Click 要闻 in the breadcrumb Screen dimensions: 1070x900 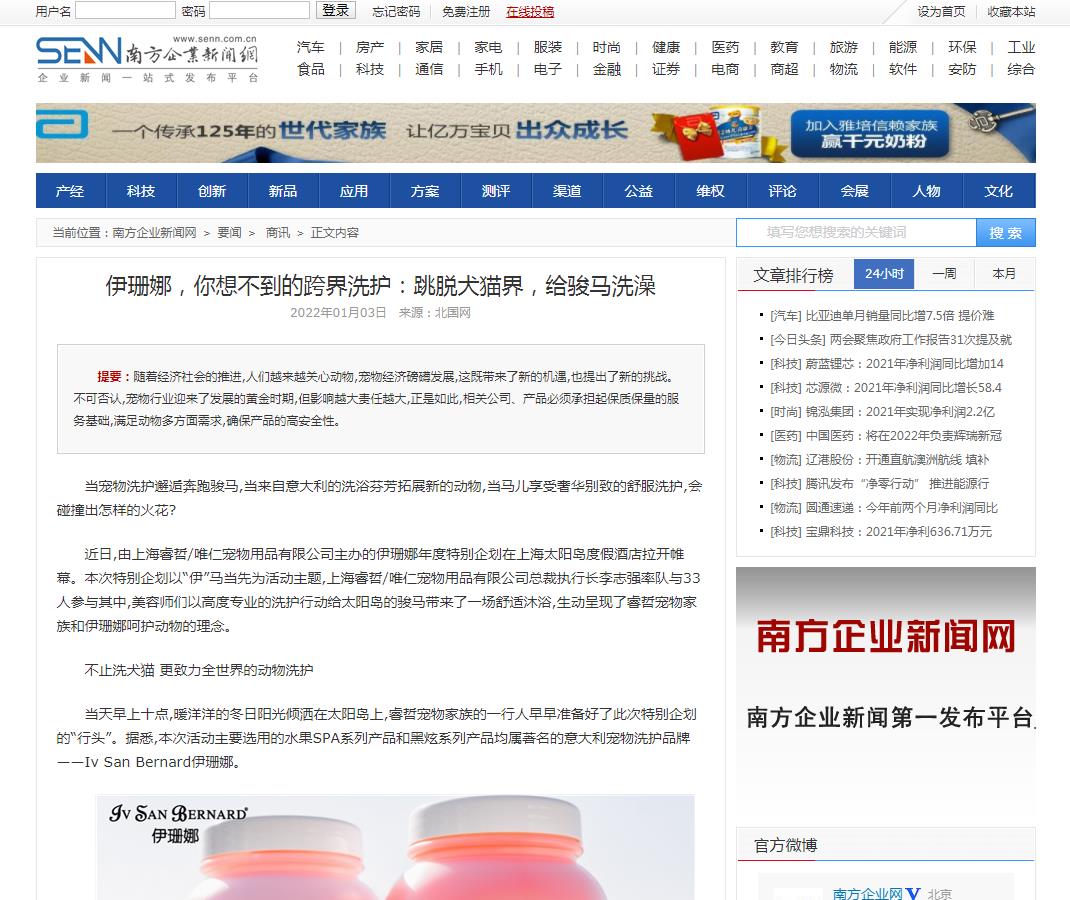(229, 233)
